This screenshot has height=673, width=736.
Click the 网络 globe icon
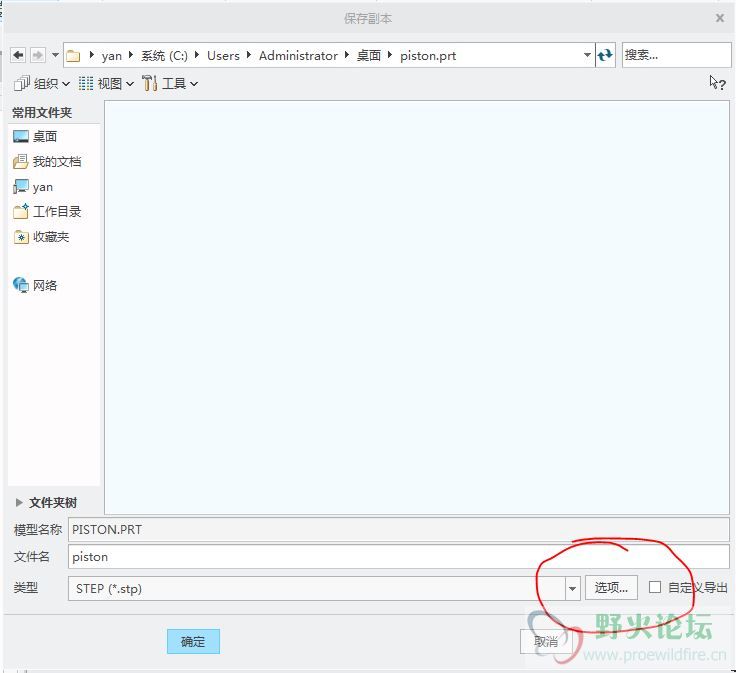[x=21, y=285]
